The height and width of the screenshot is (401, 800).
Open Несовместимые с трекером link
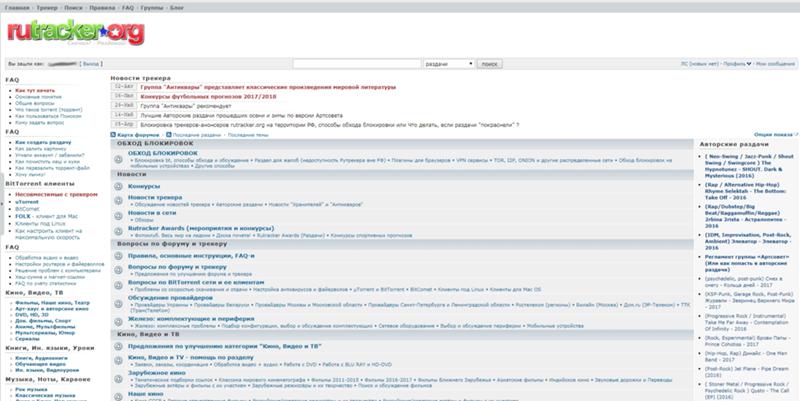[56, 194]
